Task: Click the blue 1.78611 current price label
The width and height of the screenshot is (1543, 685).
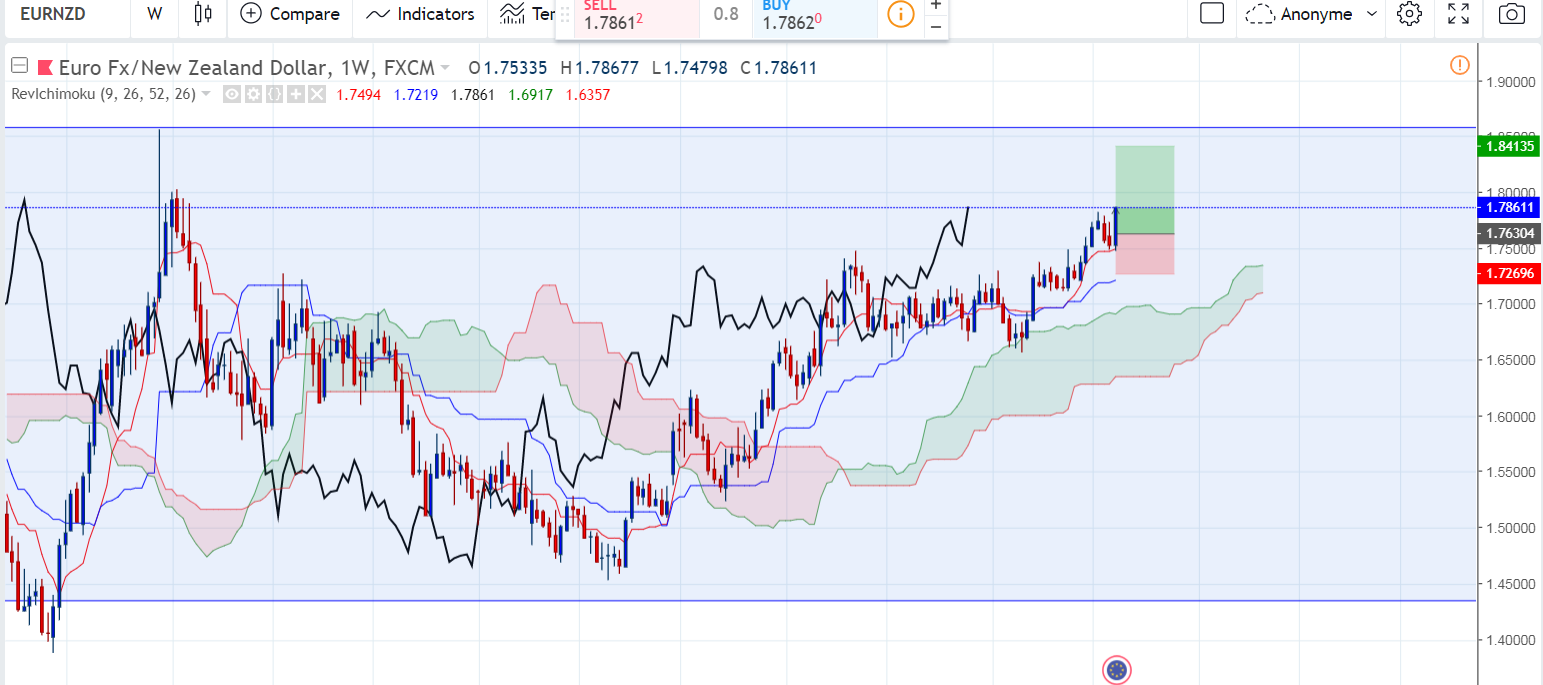Action: coord(1509,207)
